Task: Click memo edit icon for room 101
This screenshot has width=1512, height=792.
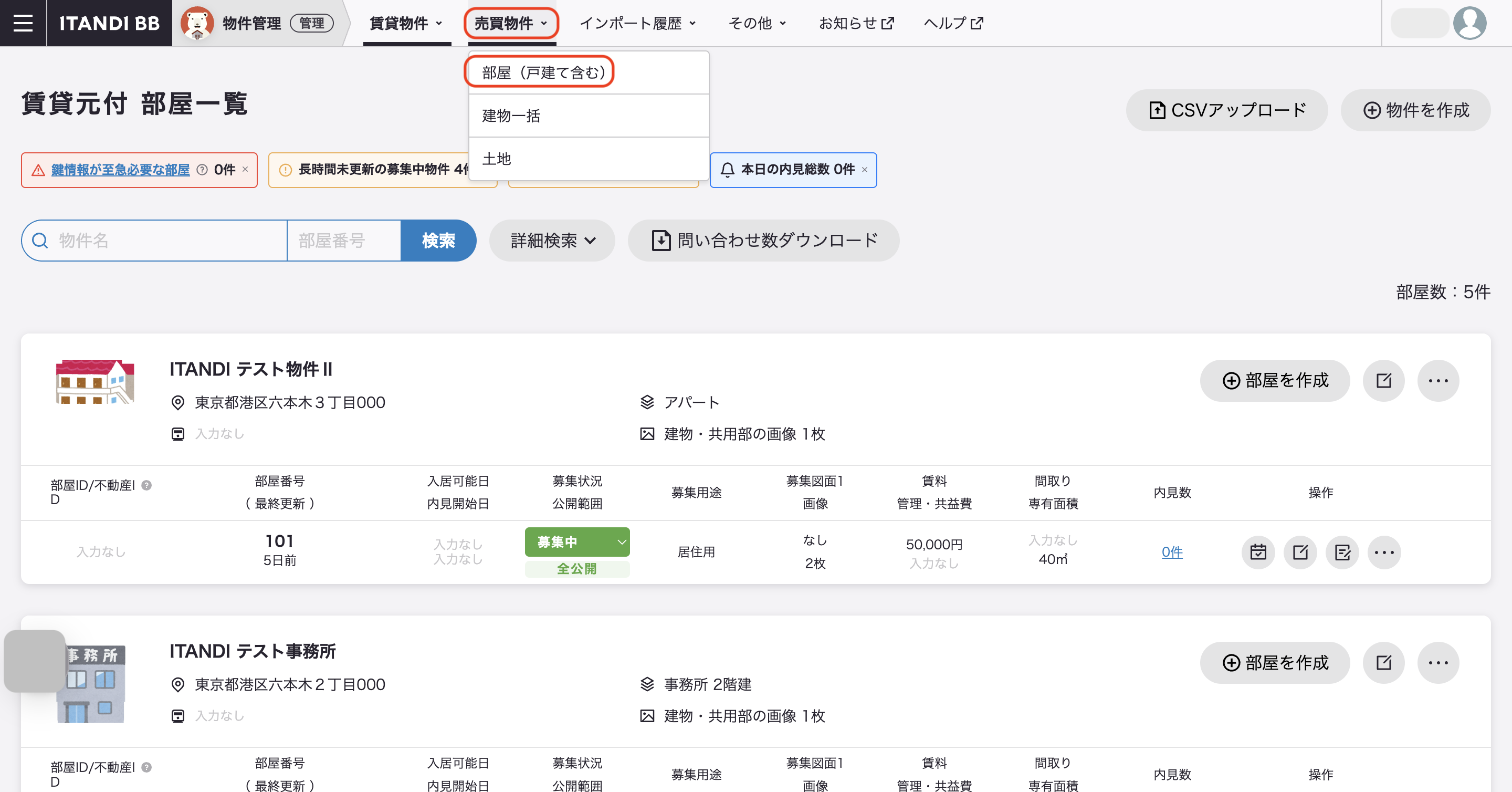Action: pos(1342,552)
